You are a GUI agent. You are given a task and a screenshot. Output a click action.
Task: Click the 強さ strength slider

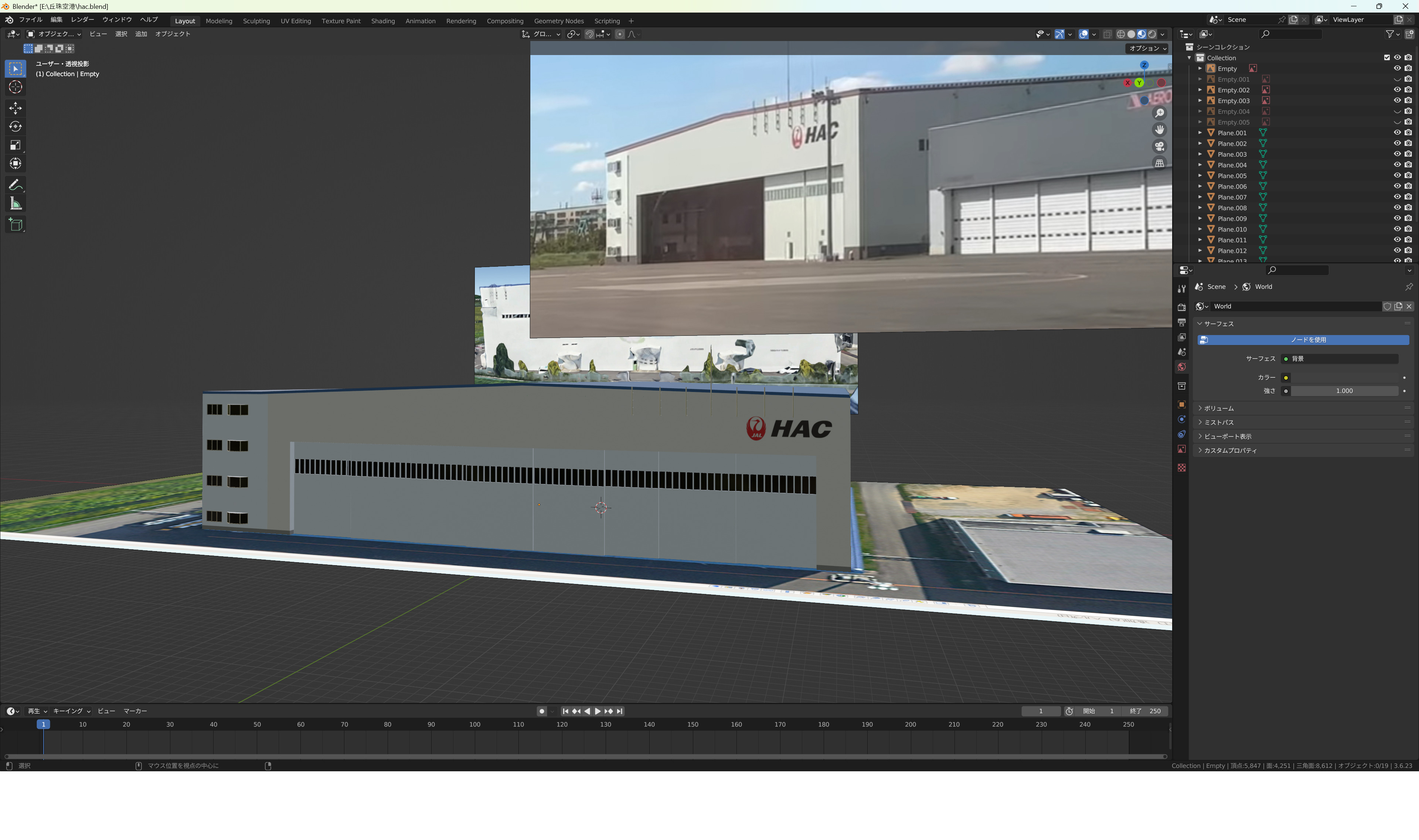point(1344,391)
